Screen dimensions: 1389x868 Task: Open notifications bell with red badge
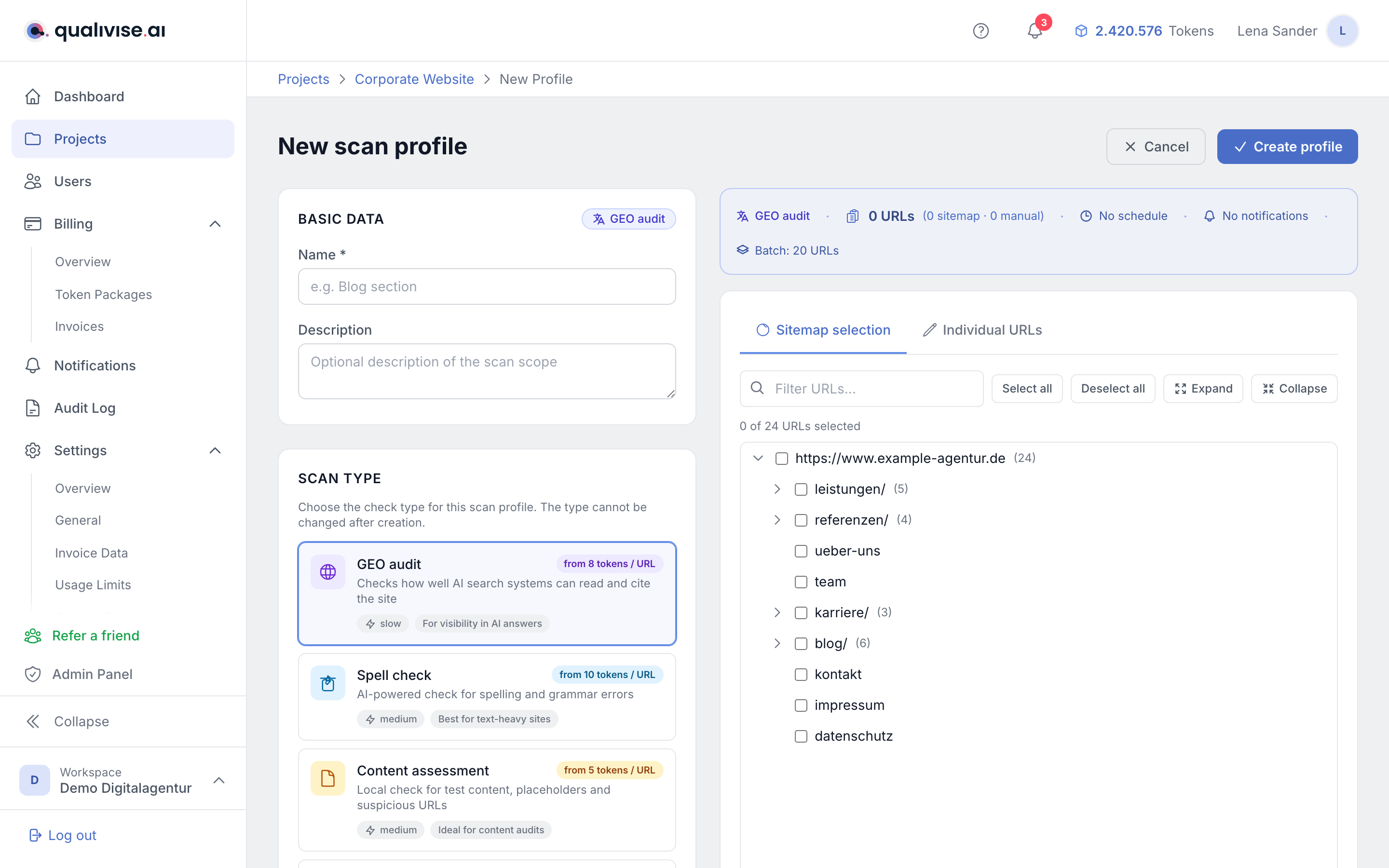(1035, 31)
